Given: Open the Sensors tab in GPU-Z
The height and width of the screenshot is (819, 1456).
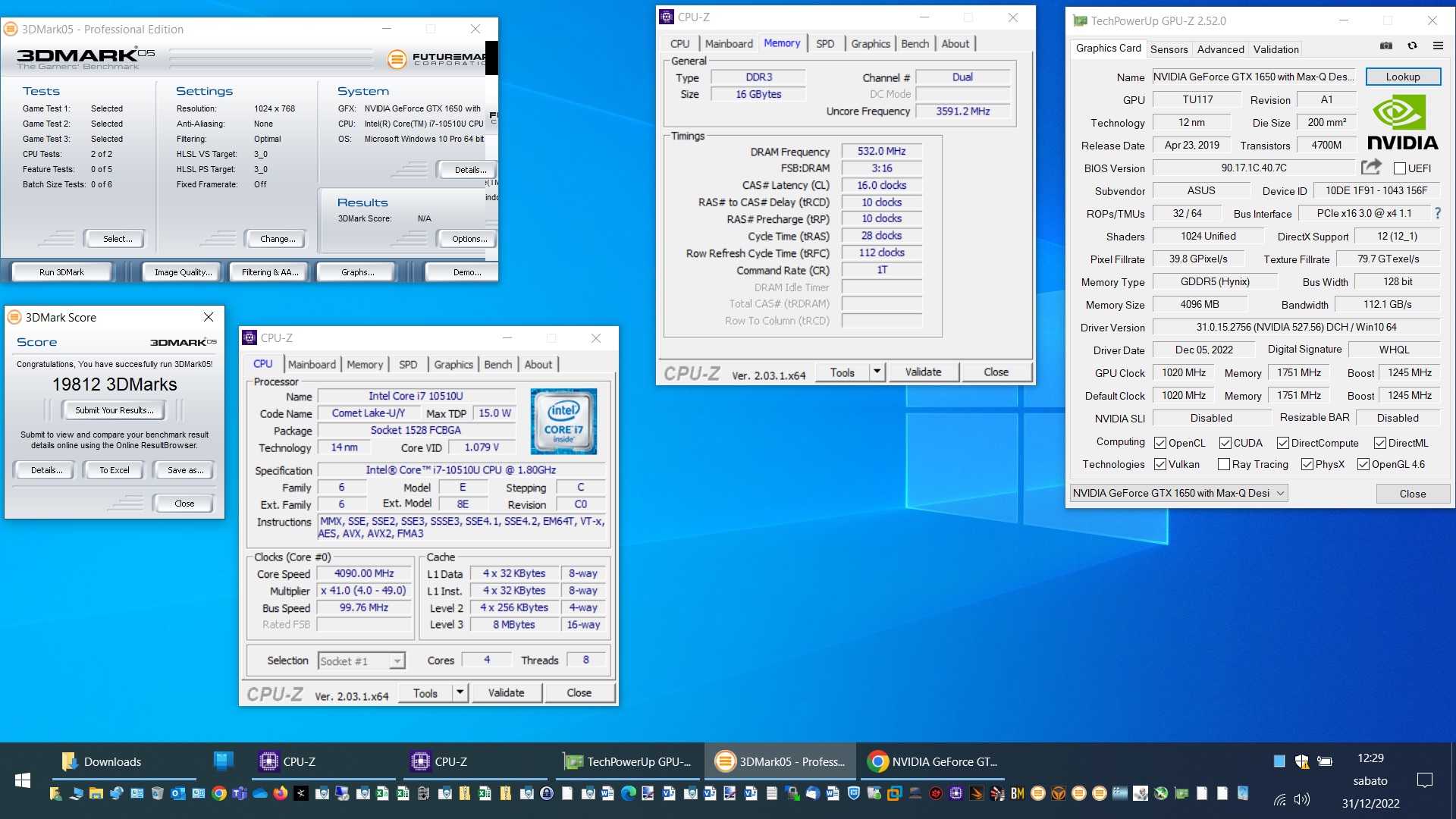Looking at the screenshot, I should (1169, 49).
